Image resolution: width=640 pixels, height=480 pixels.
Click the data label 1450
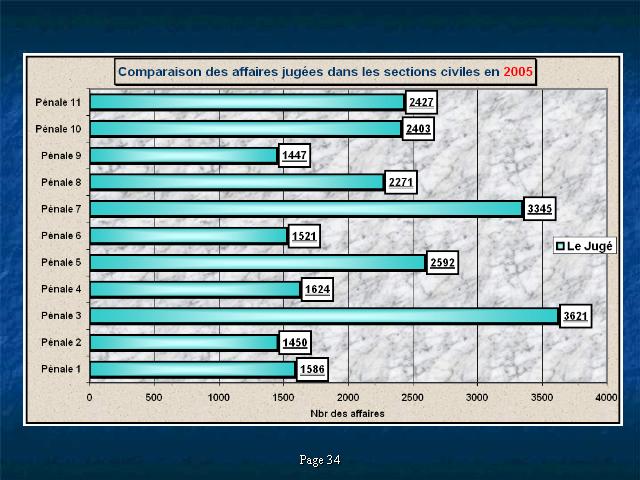[295, 342]
